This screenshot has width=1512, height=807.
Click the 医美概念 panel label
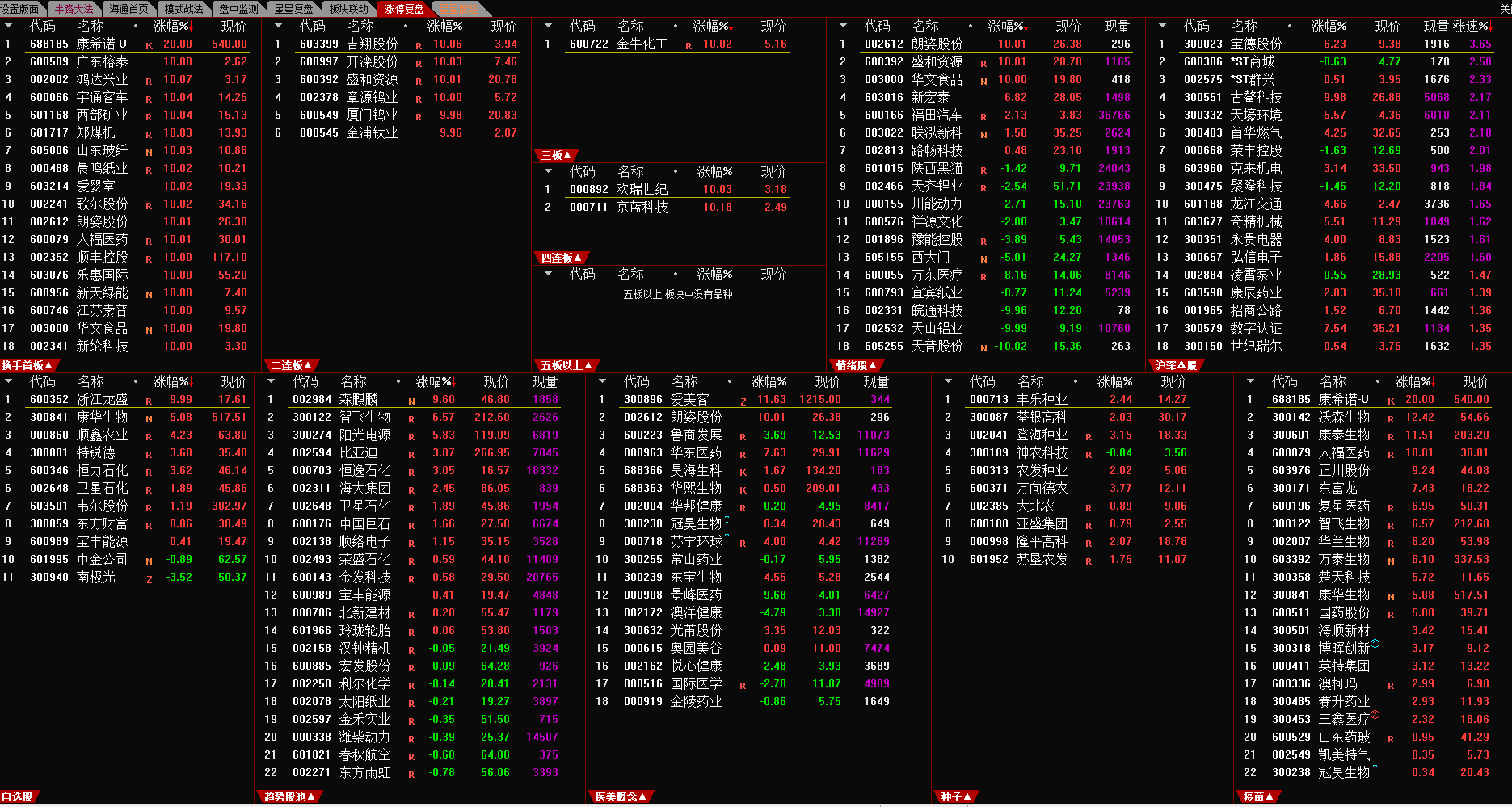click(x=620, y=796)
